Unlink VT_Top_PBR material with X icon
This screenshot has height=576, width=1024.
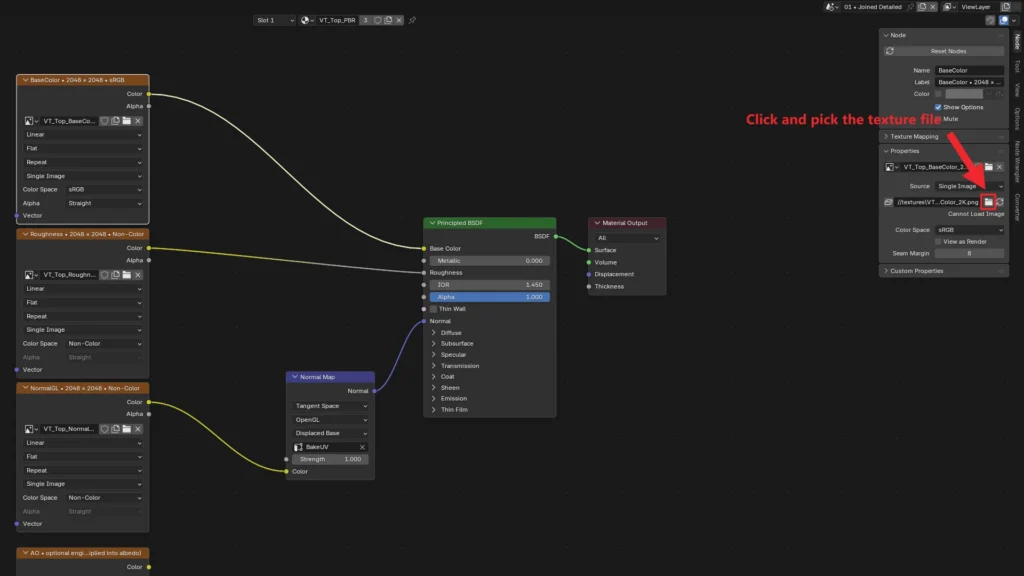[x=399, y=20]
